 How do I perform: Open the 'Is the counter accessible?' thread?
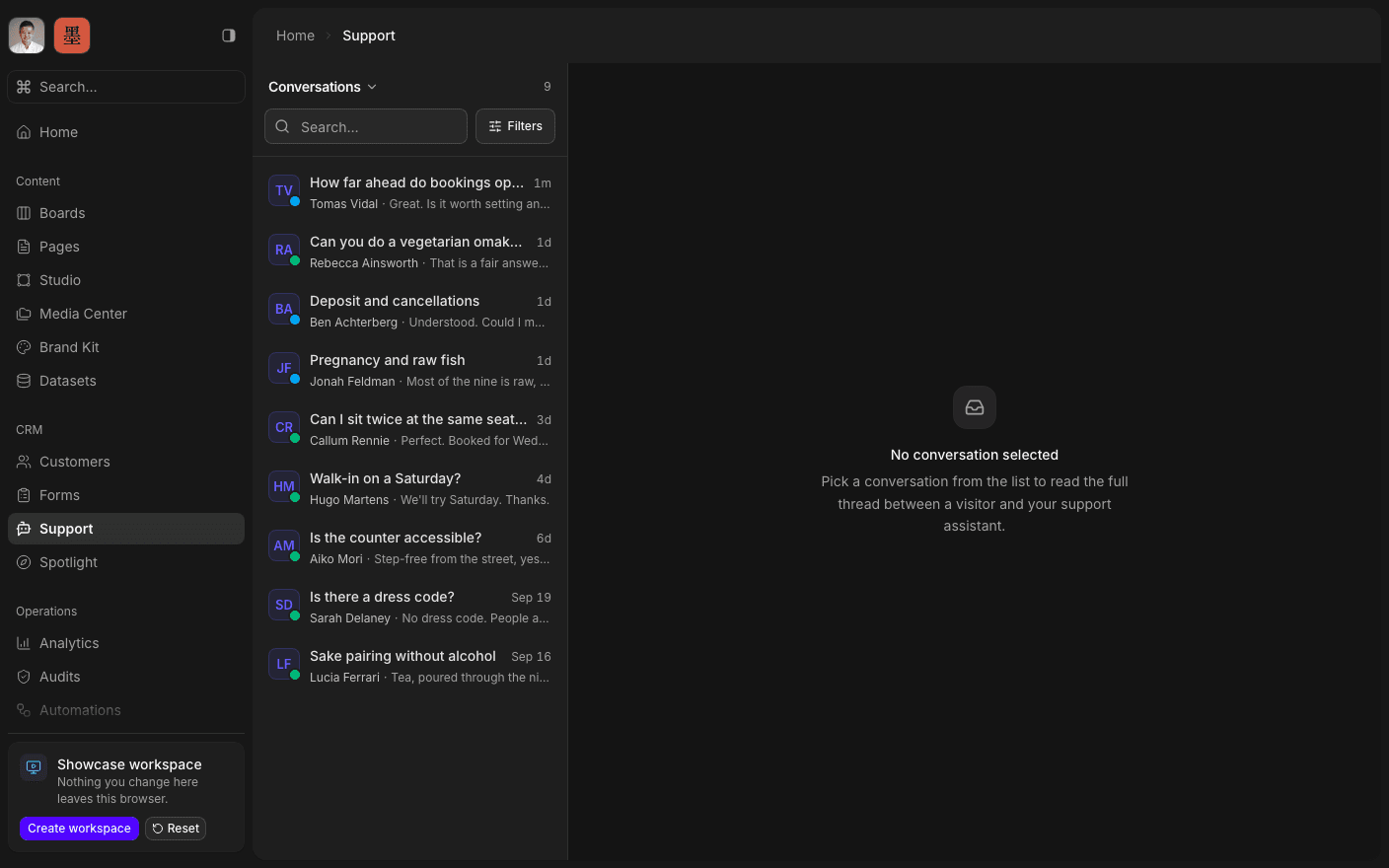pos(410,547)
